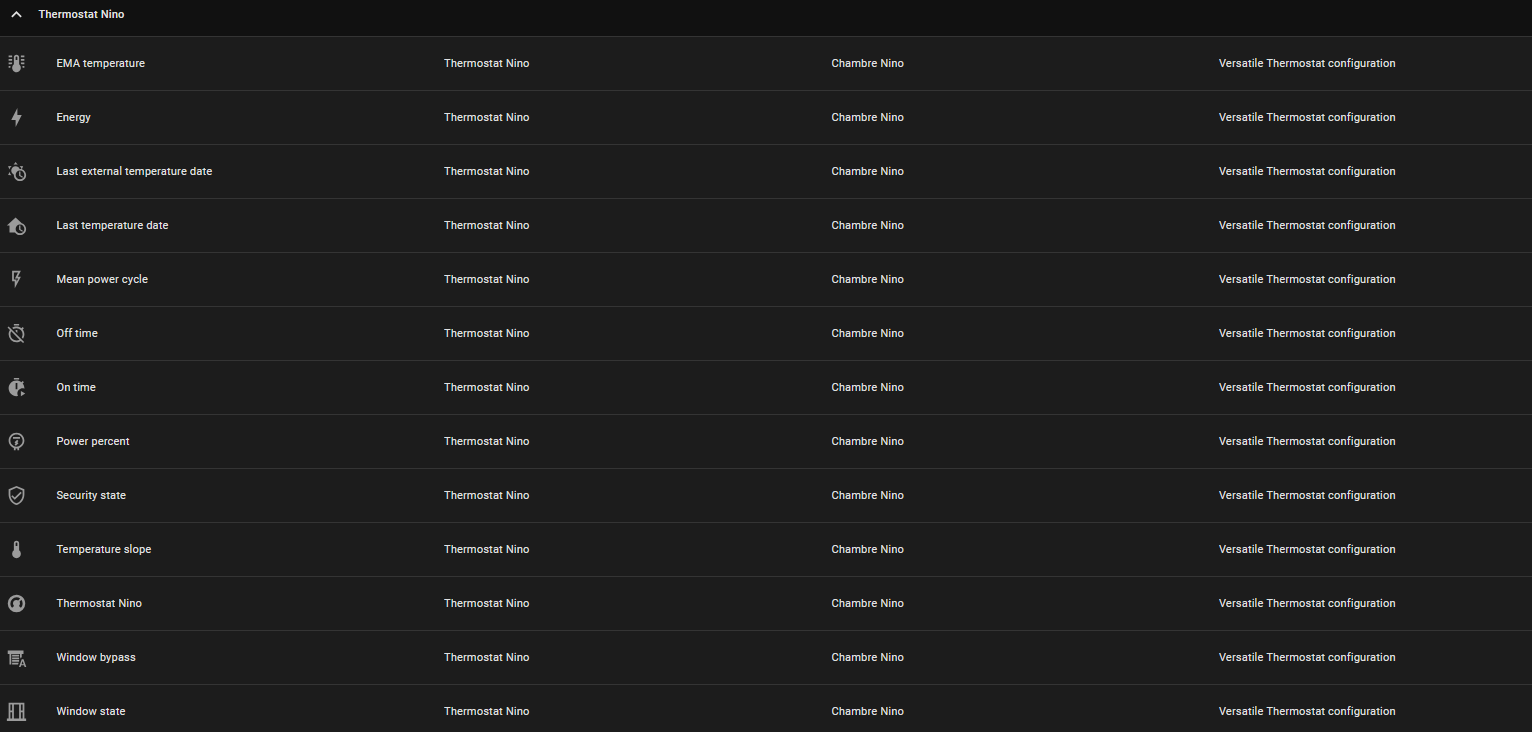Image resolution: width=1532 pixels, height=732 pixels.
Task: Click Thermostat Nino device in the Energy row
Action: (487, 117)
